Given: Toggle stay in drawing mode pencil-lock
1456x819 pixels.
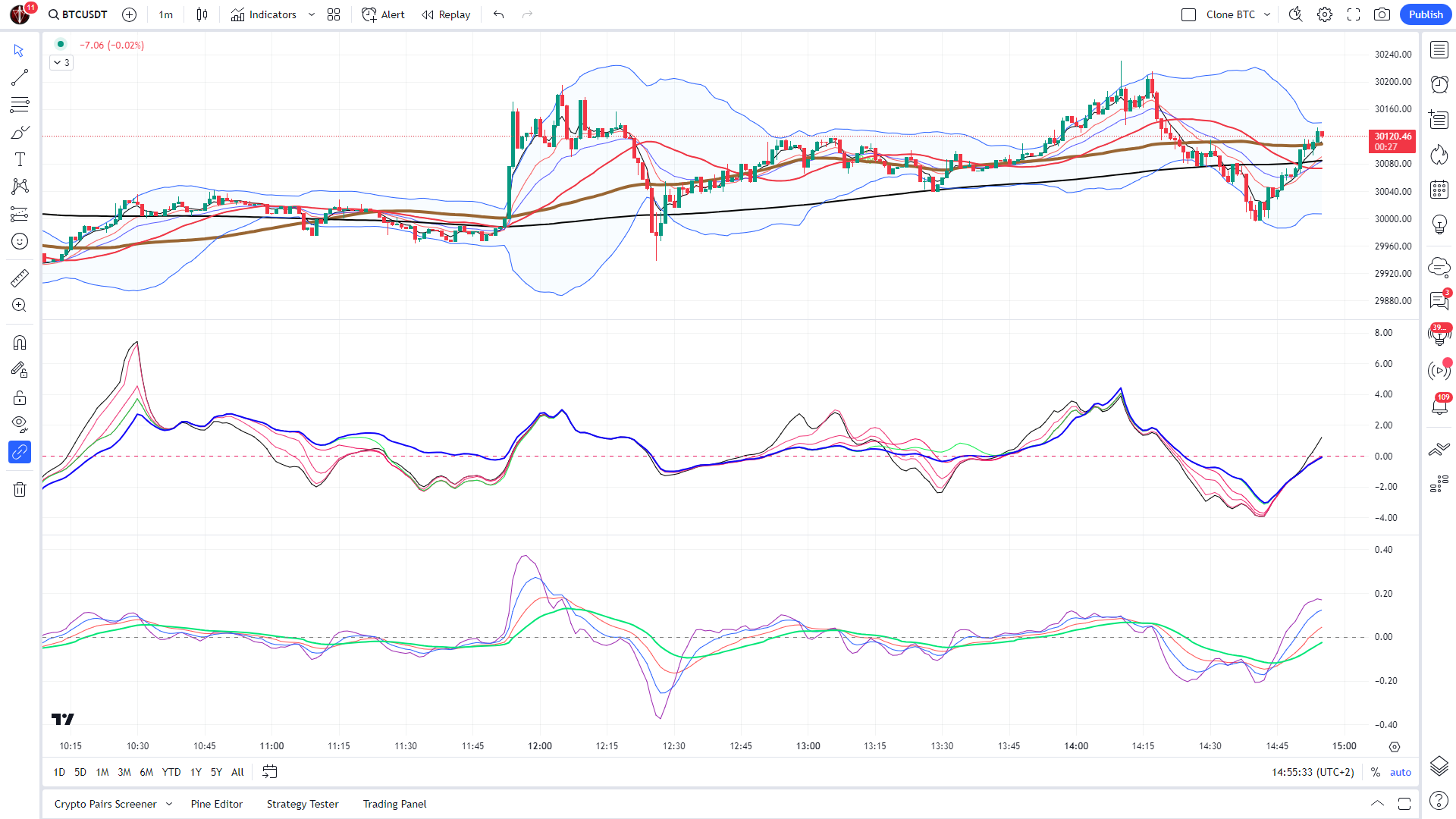Looking at the screenshot, I should click(x=20, y=370).
